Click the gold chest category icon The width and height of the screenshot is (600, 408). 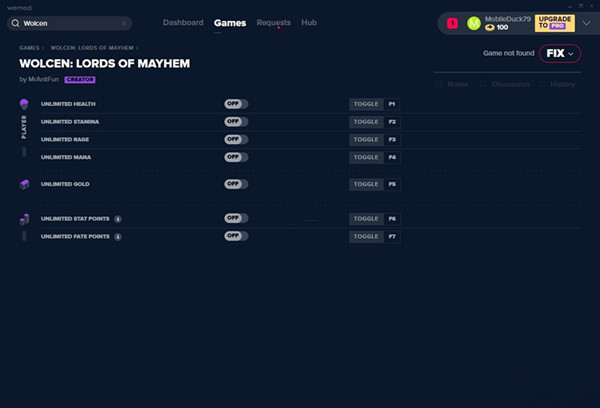[x=24, y=184]
